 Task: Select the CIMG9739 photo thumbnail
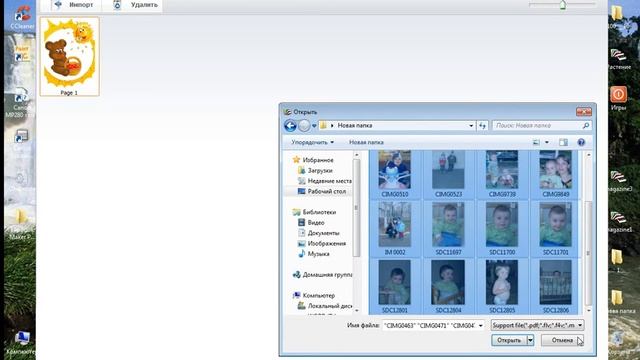click(x=502, y=174)
